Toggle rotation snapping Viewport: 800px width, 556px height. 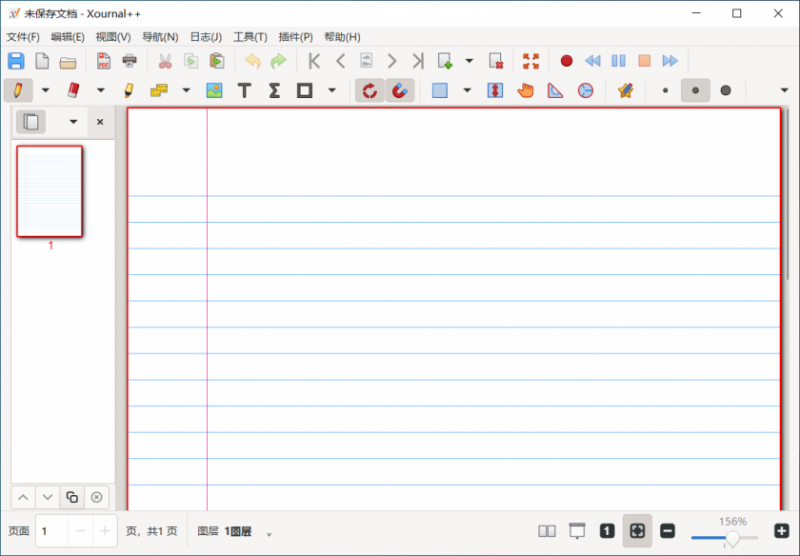(x=369, y=91)
